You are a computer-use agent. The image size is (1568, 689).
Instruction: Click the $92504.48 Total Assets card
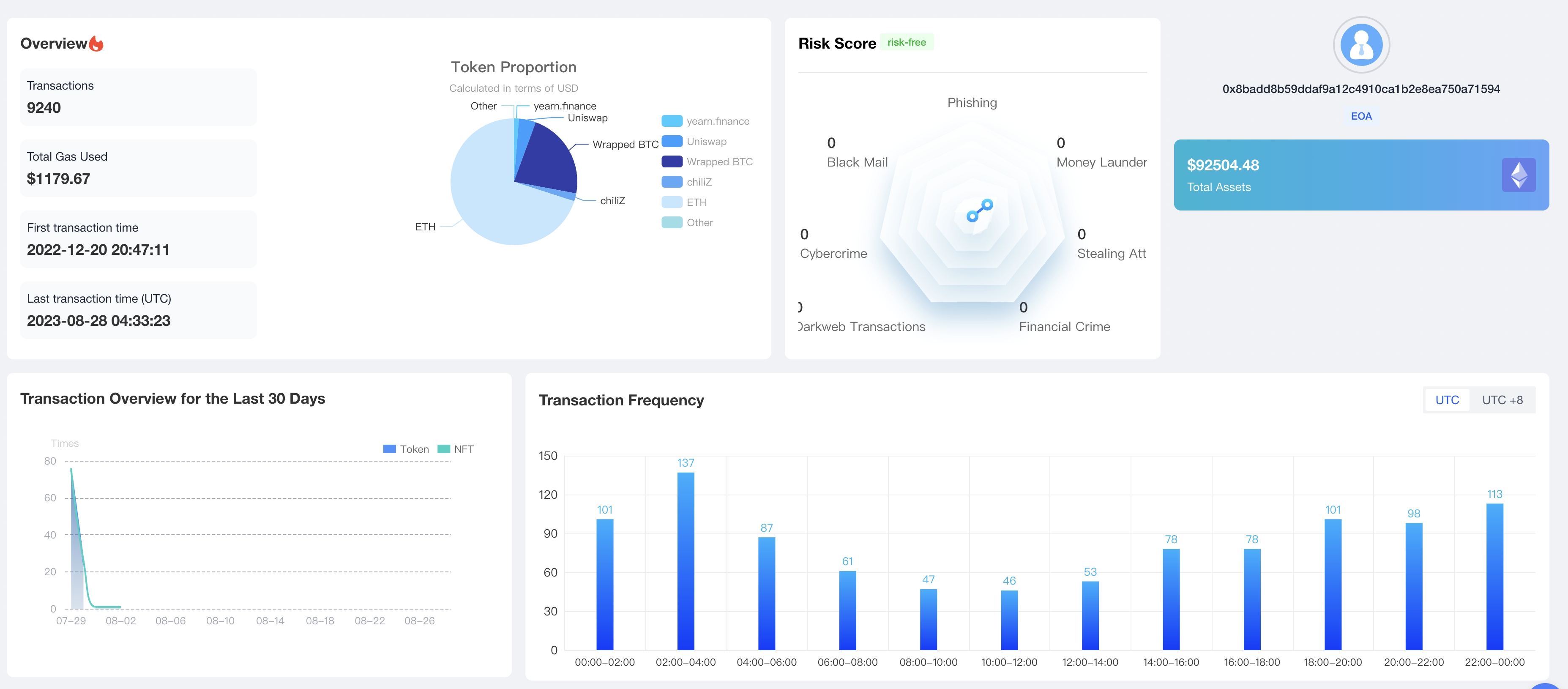coord(1361,175)
